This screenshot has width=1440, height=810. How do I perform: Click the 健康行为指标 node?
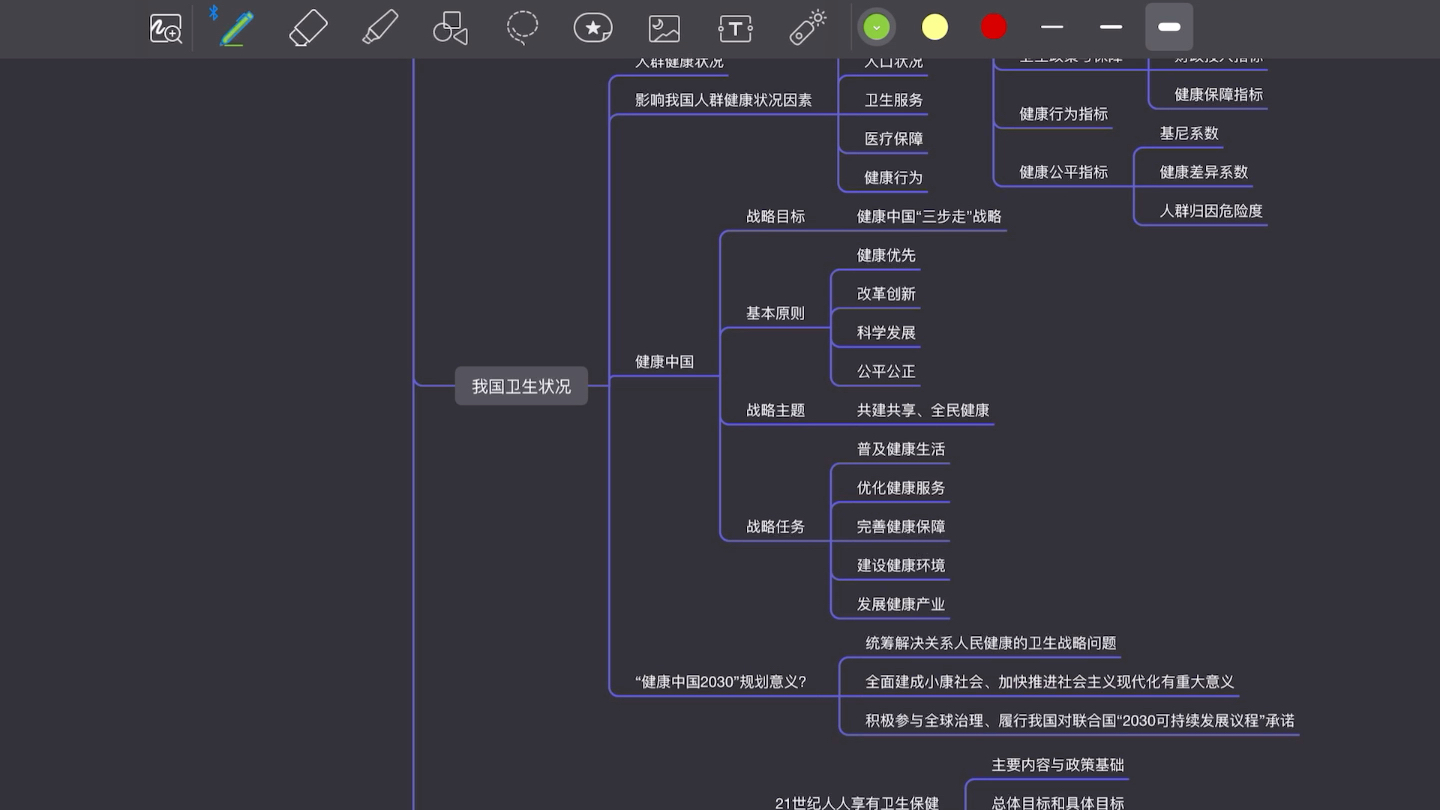click(x=1064, y=114)
